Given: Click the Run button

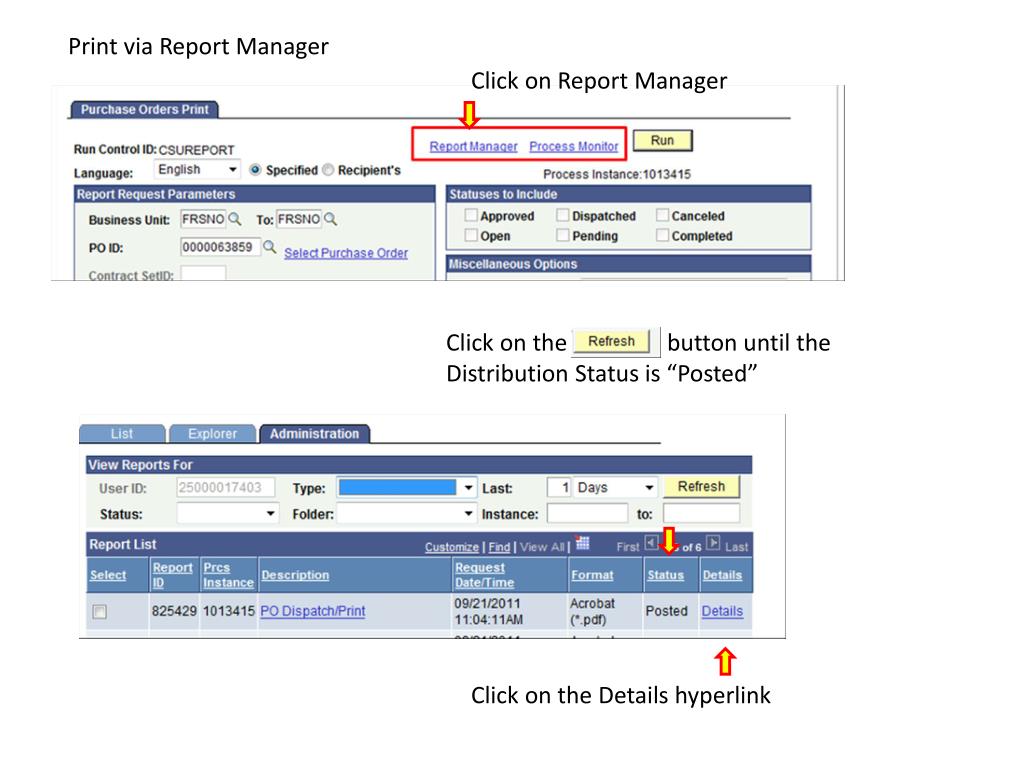Looking at the screenshot, I should 662,140.
